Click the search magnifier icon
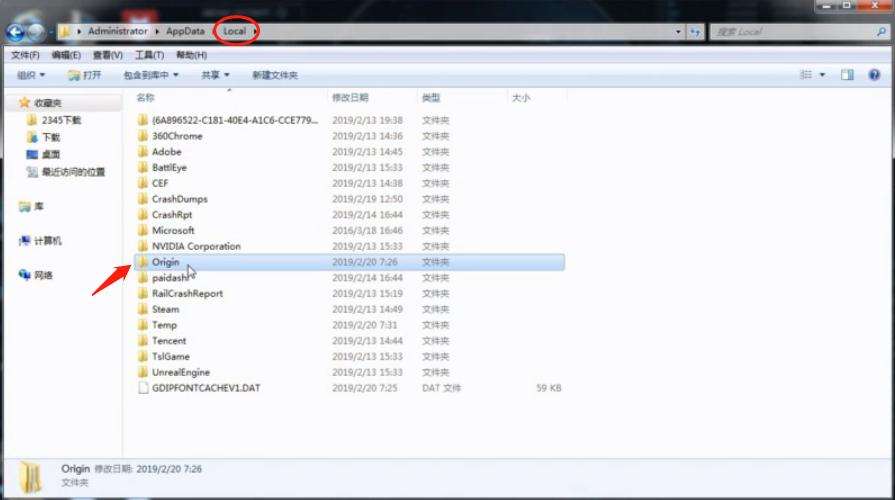 coord(881,32)
